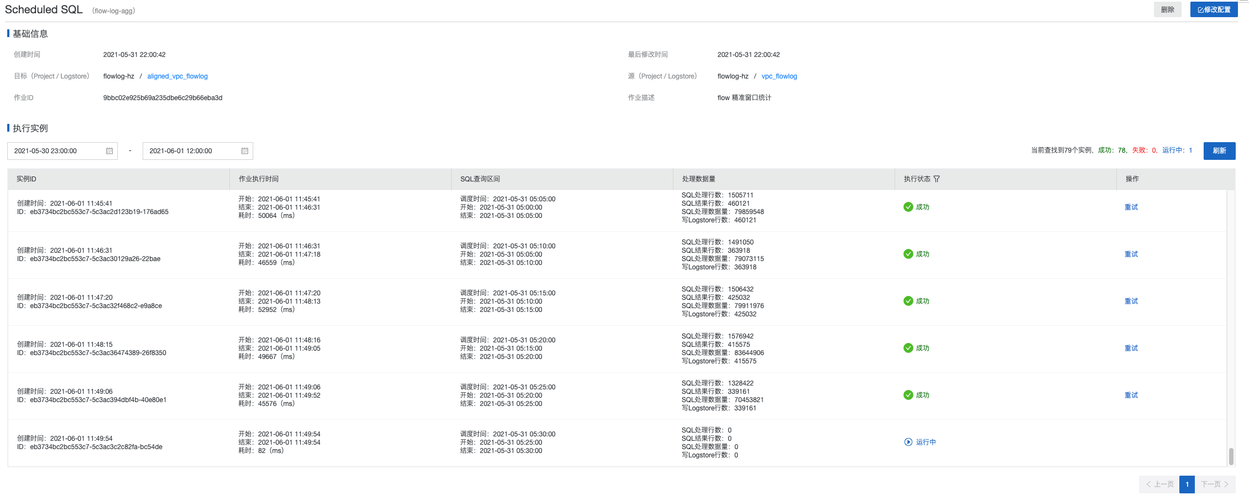Click success check icon in 11:45:41 row
This screenshot has height=500, width=1249.
(908, 207)
